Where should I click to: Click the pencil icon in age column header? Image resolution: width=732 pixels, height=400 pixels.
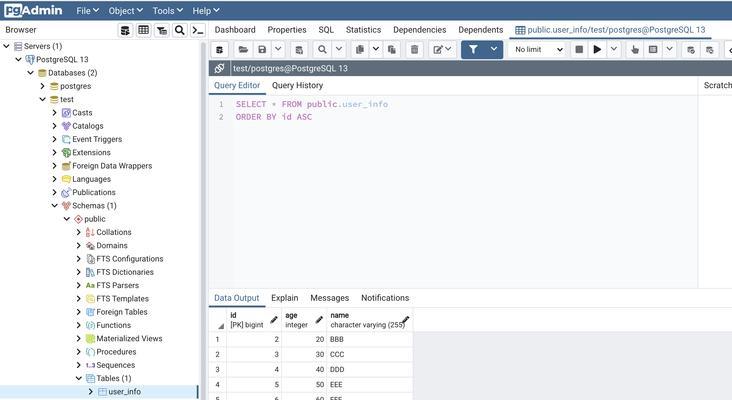coord(319,320)
